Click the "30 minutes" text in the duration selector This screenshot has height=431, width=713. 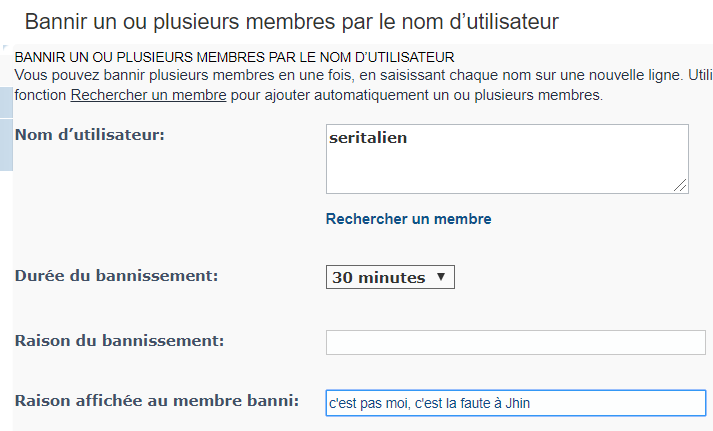point(378,278)
